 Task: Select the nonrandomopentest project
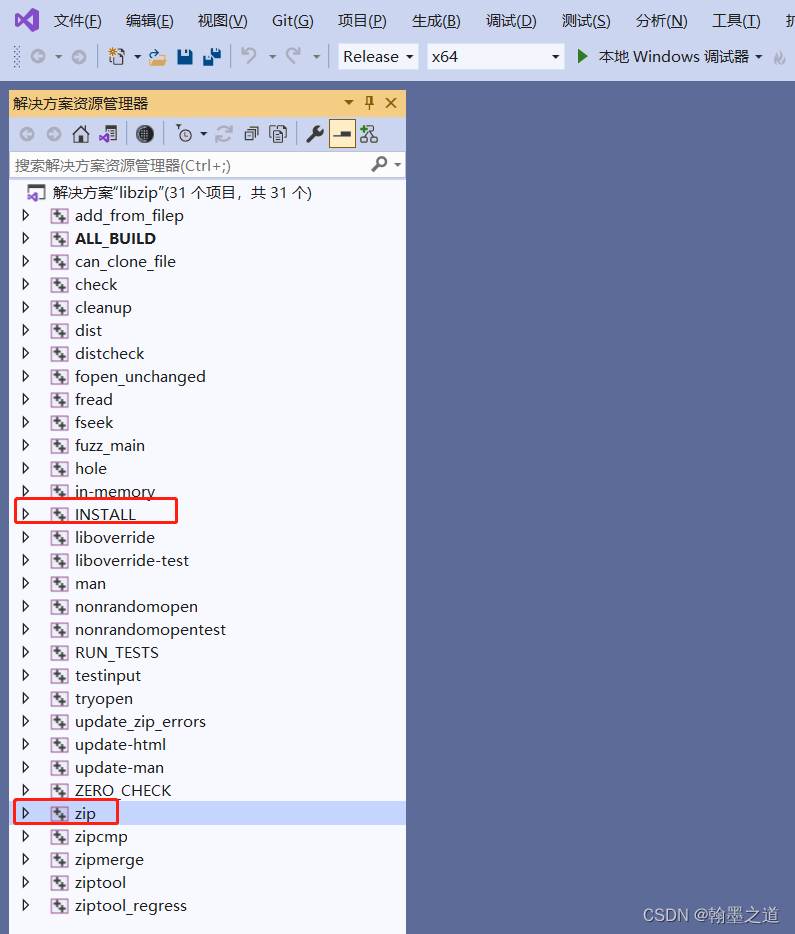(x=150, y=630)
